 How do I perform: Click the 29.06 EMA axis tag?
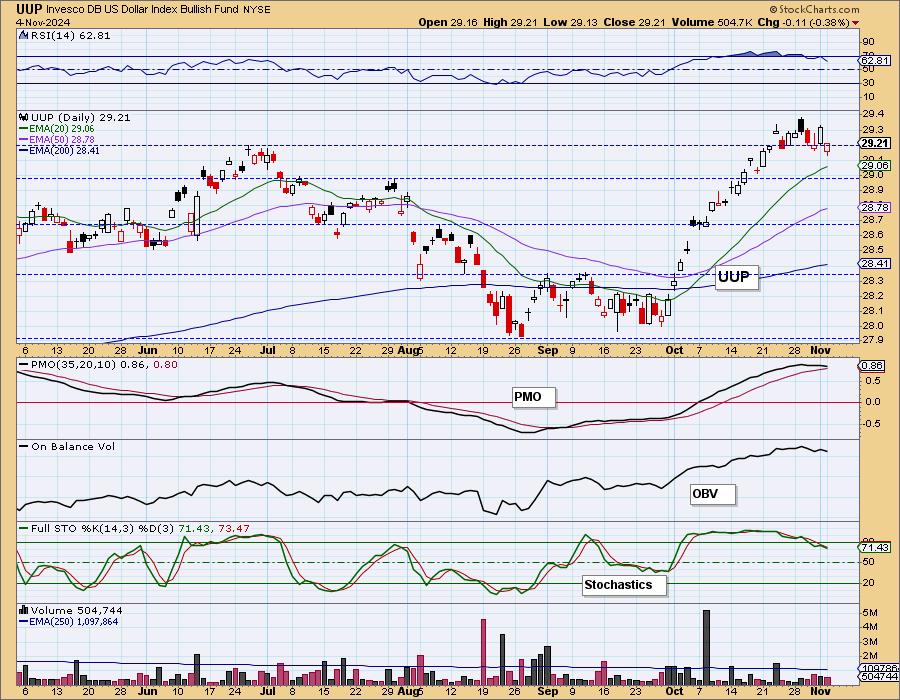pos(876,165)
